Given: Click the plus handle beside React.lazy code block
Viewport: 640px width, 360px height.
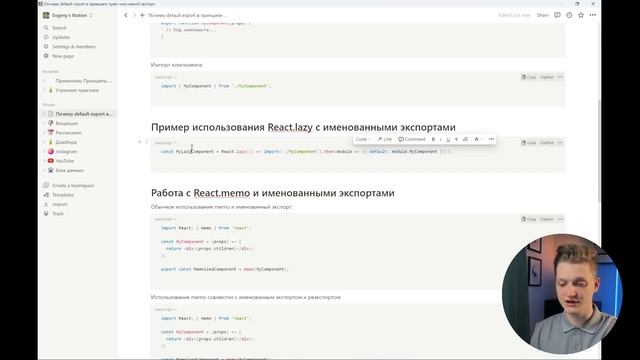Looking at the screenshot, I should coord(140,142).
